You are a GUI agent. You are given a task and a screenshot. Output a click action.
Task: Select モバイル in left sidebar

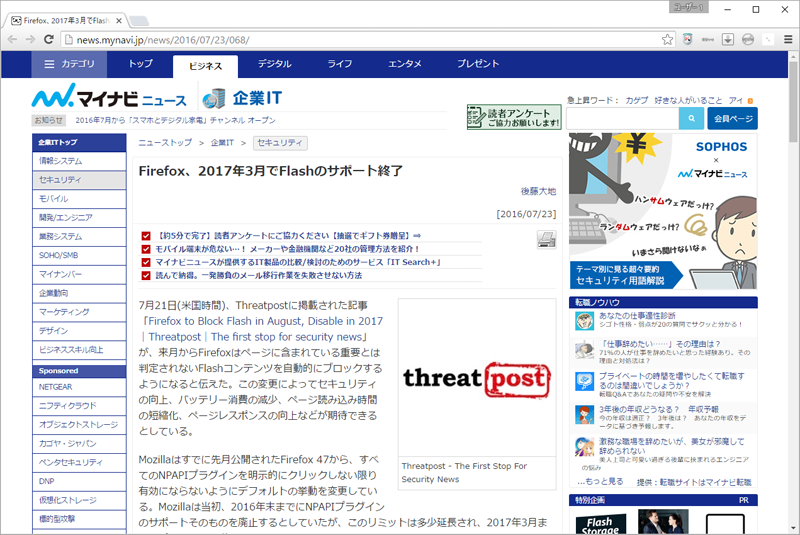click(x=79, y=199)
